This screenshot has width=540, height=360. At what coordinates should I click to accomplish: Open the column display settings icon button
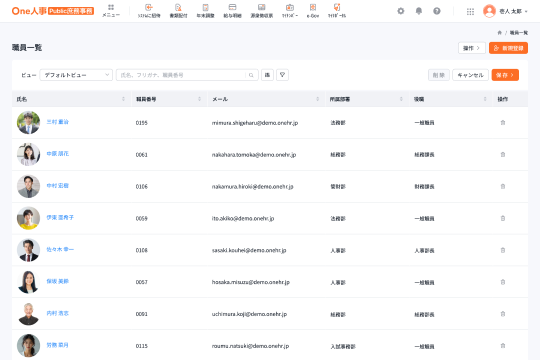point(267,75)
